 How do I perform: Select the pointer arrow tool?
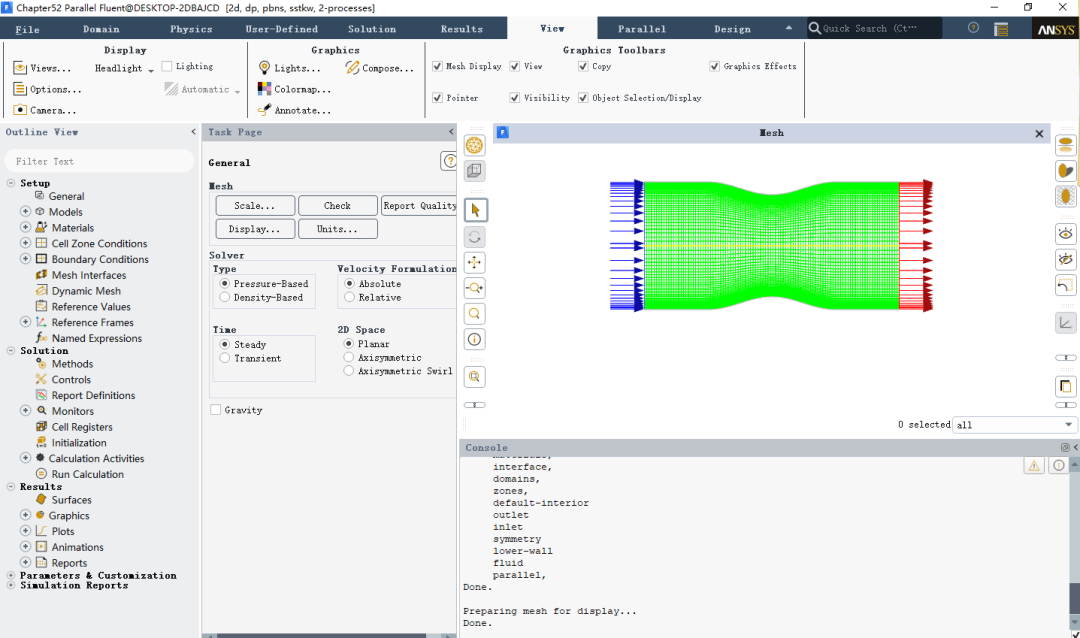[x=475, y=210]
